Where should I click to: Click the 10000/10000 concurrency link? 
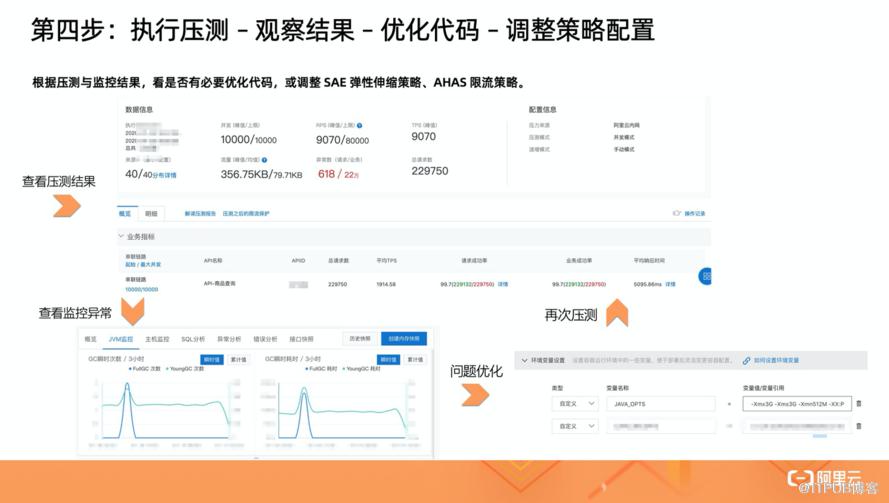pos(142,289)
